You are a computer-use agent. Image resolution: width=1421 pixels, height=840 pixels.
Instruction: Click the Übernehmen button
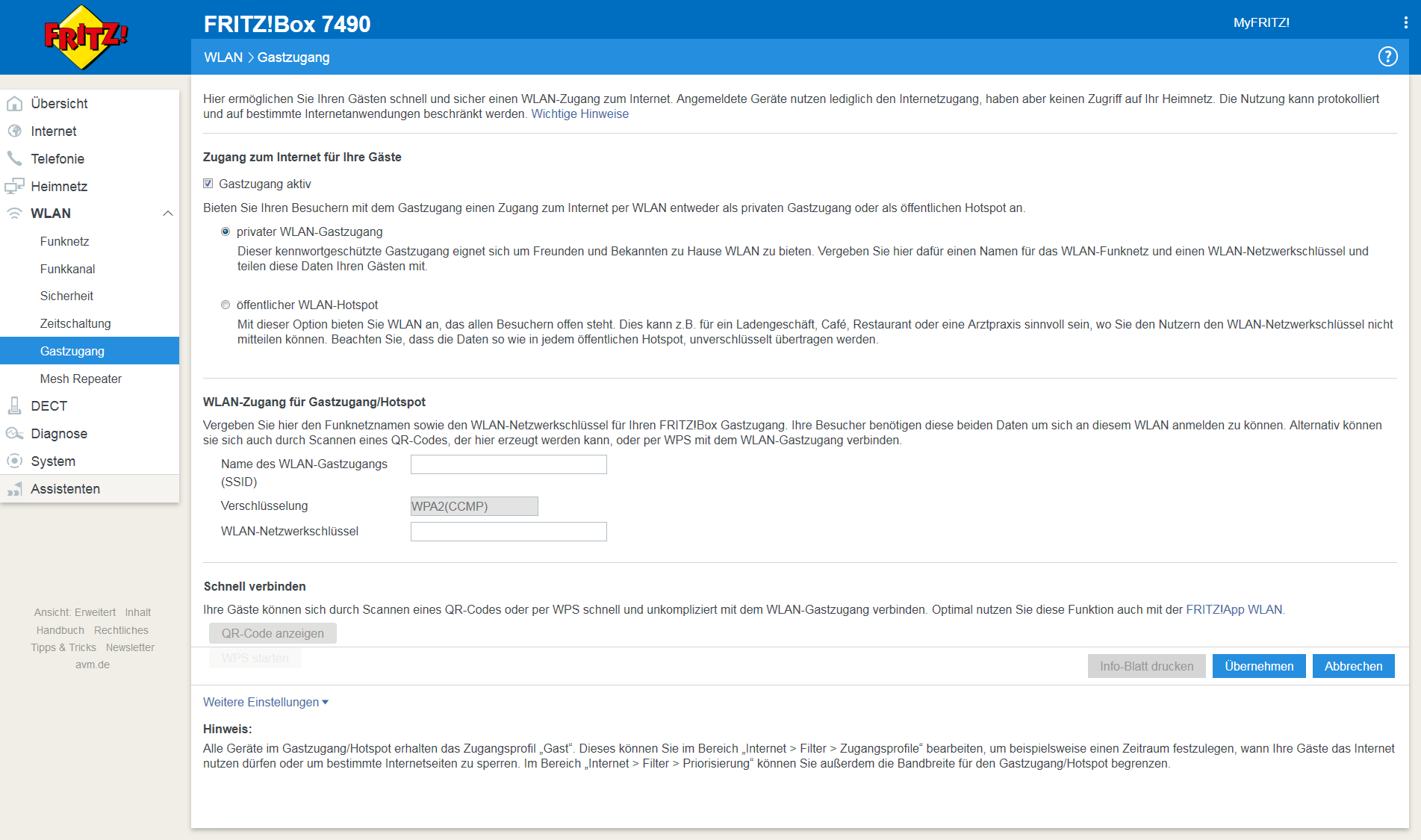click(x=1259, y=666)
